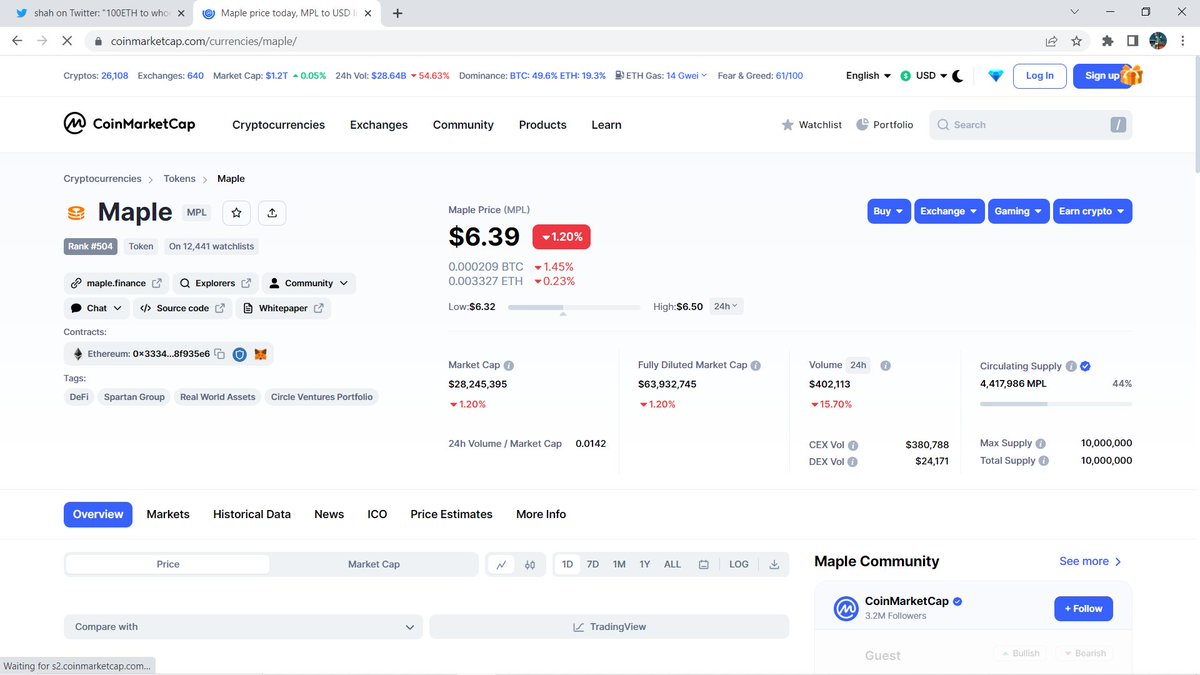Click the Fully Diluted Market Cap info icon
1200x675 pixels.
755,366
